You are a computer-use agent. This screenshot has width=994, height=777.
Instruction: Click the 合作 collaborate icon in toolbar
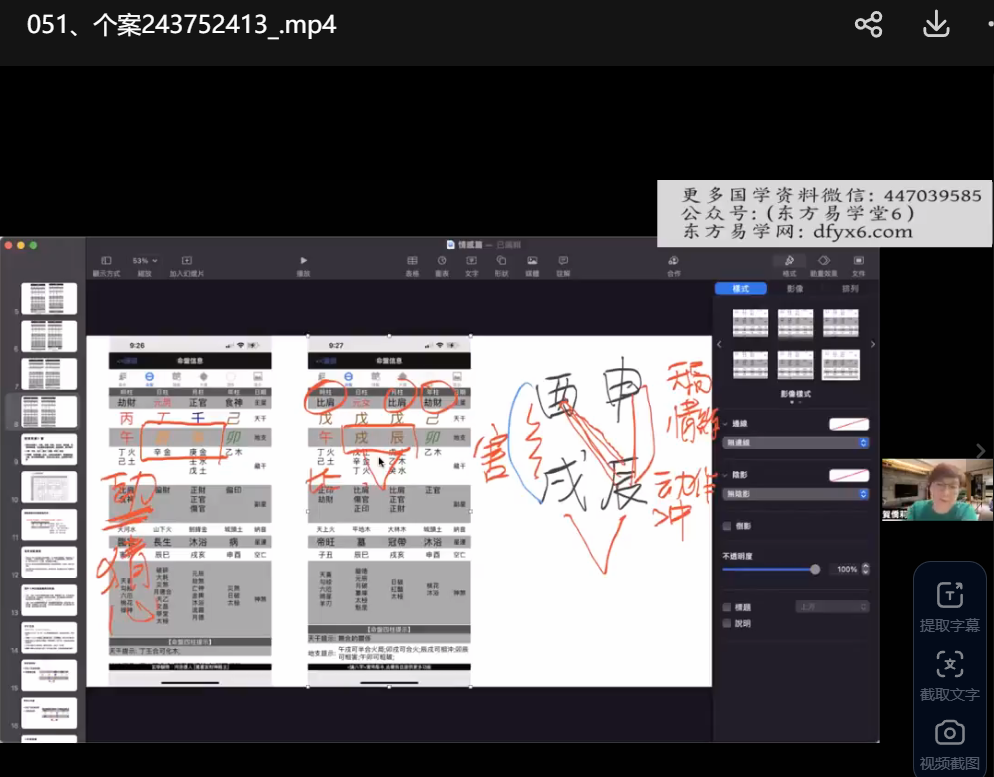tap(674, 261)
